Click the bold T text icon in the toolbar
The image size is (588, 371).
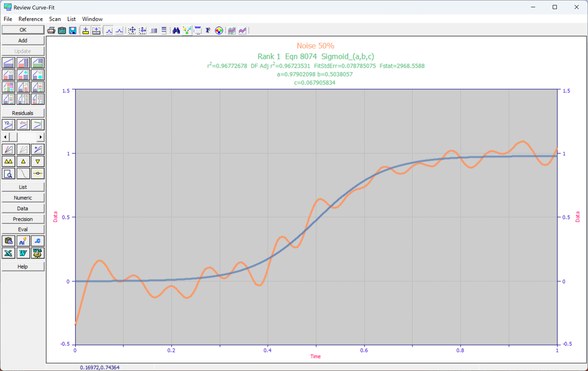point(208,30)
